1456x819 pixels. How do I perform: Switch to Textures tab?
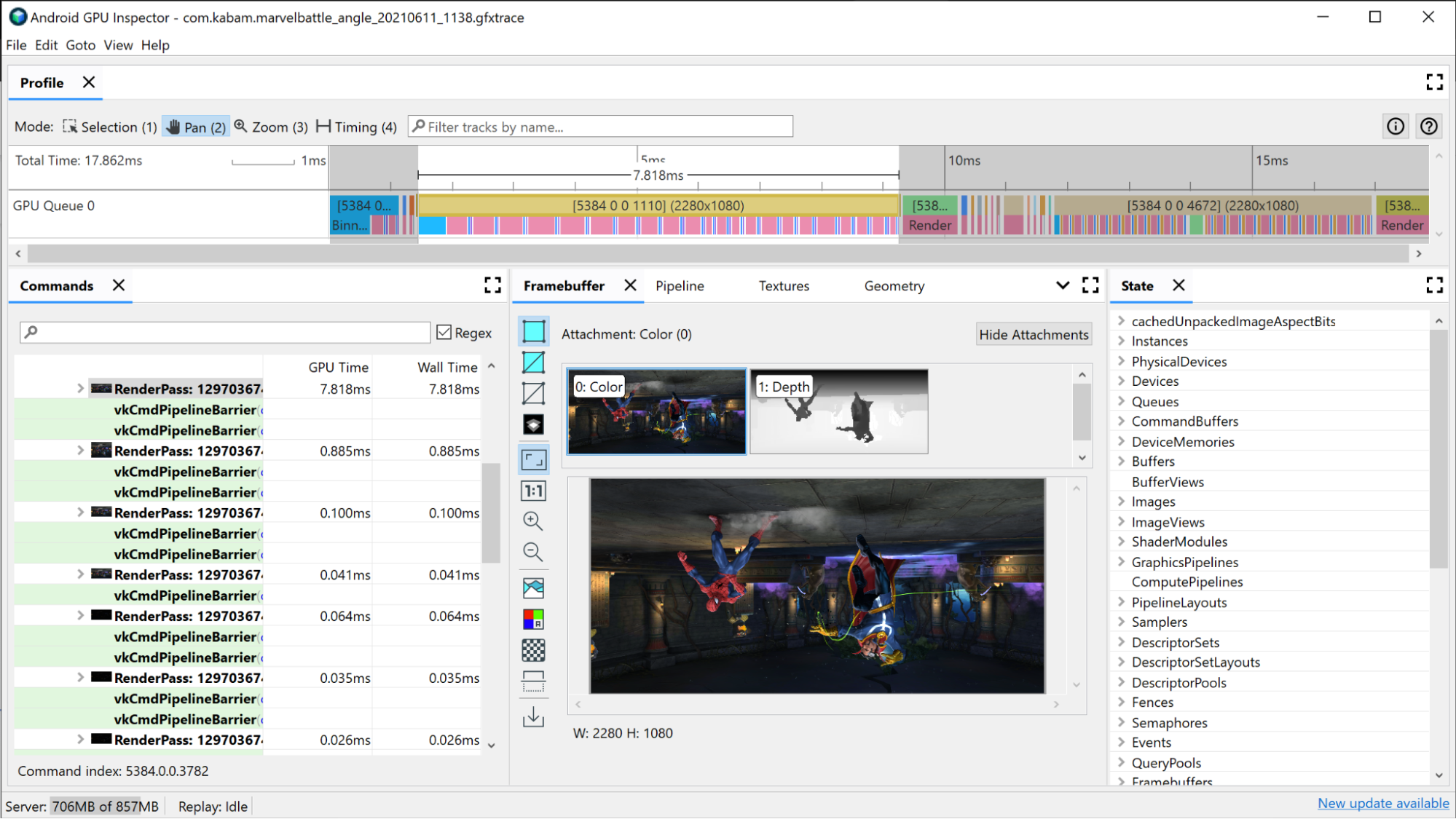pos(784,285)
